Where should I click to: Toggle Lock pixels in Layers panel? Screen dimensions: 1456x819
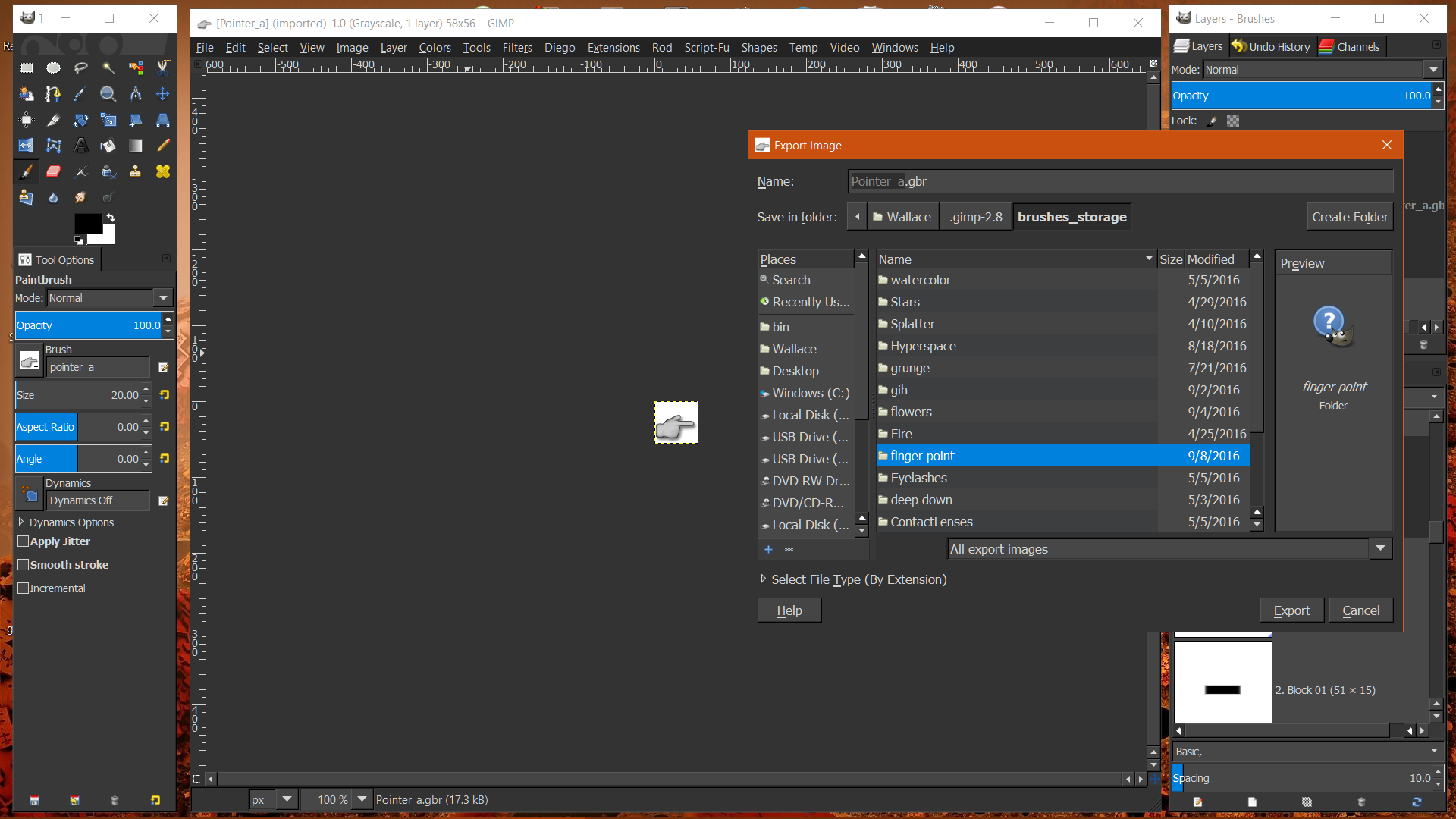tap(1213, 121)
